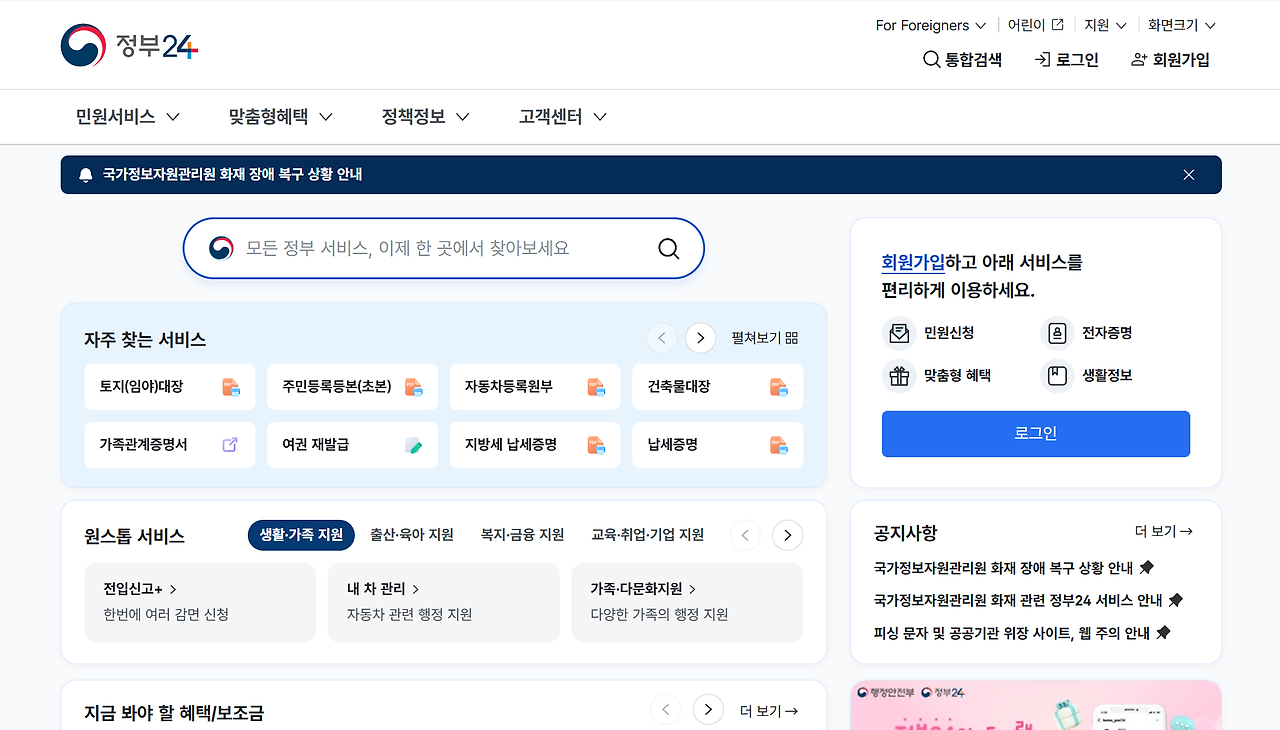Open notice 피싱 문자 및 공공기관 위장 사이트 주의 안내
The width and height of the screenshot is (1280, 730).
point(1012,633)
